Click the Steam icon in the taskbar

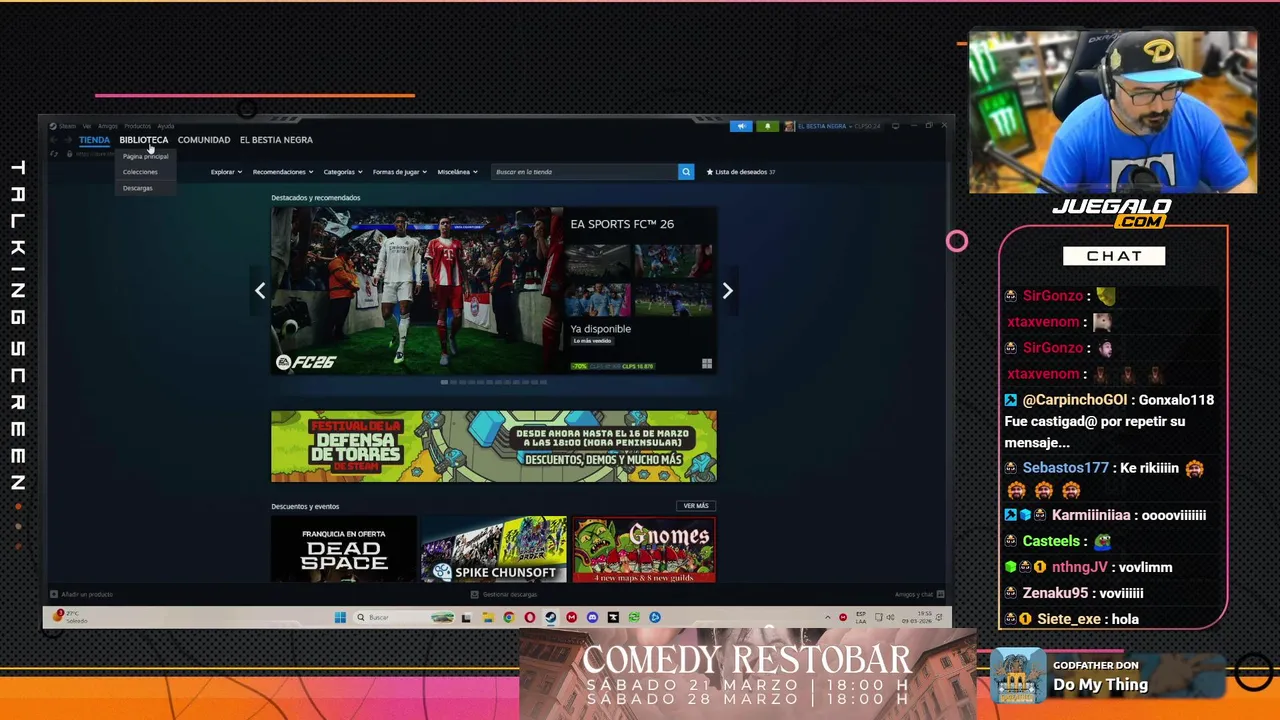[551, 617]
